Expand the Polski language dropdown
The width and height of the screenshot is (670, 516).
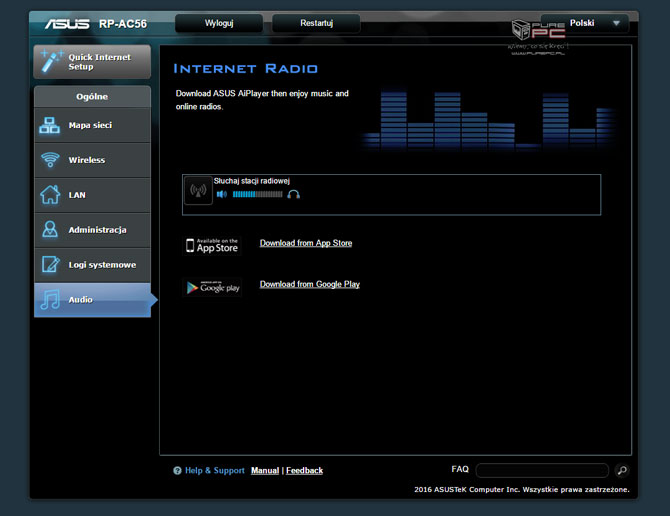pyautogui.click(x=597, y=22)
